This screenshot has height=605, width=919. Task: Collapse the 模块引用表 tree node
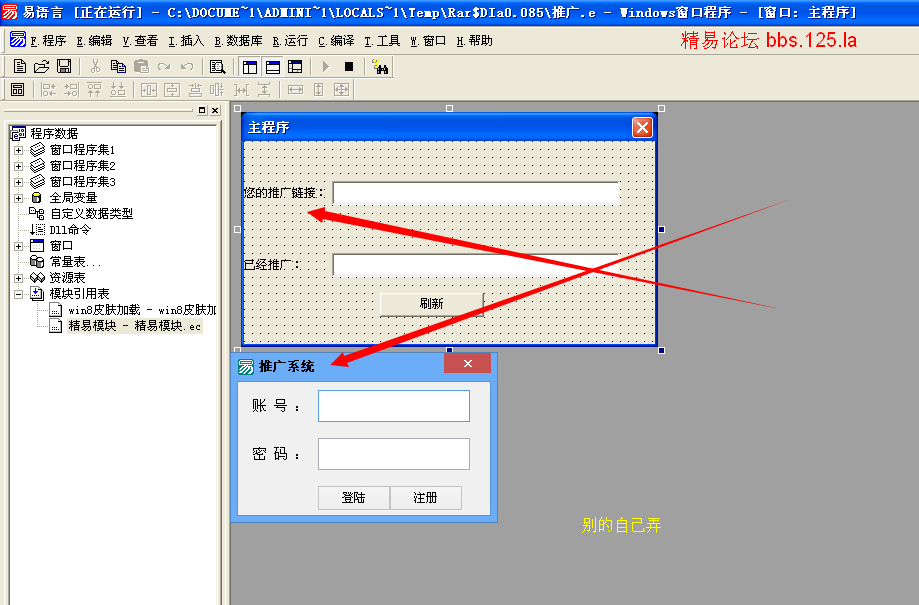point(19,294)
